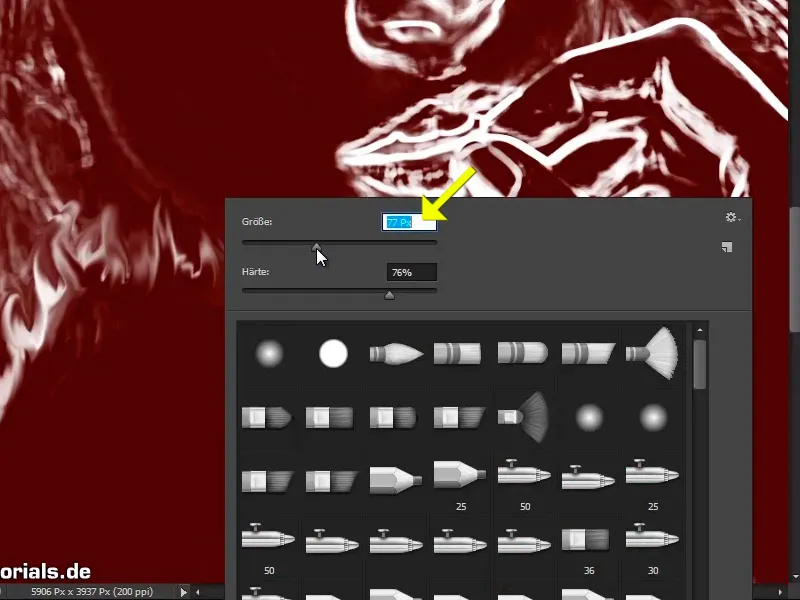Open the brush picker gear menu
Screen dimensions: 800x600
(x=733, y=218)
